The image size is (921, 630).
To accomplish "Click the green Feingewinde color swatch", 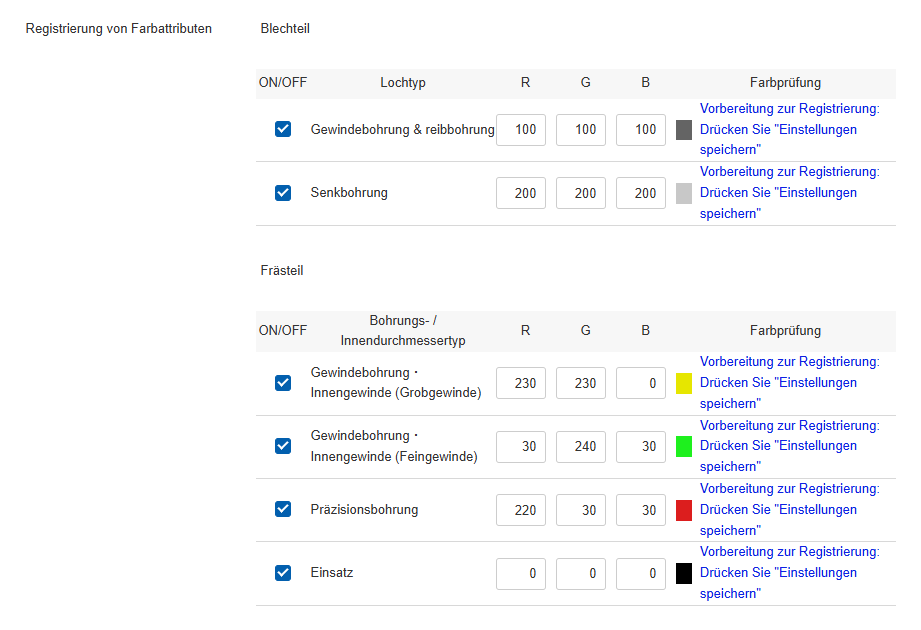I will [x=684, y=447].
